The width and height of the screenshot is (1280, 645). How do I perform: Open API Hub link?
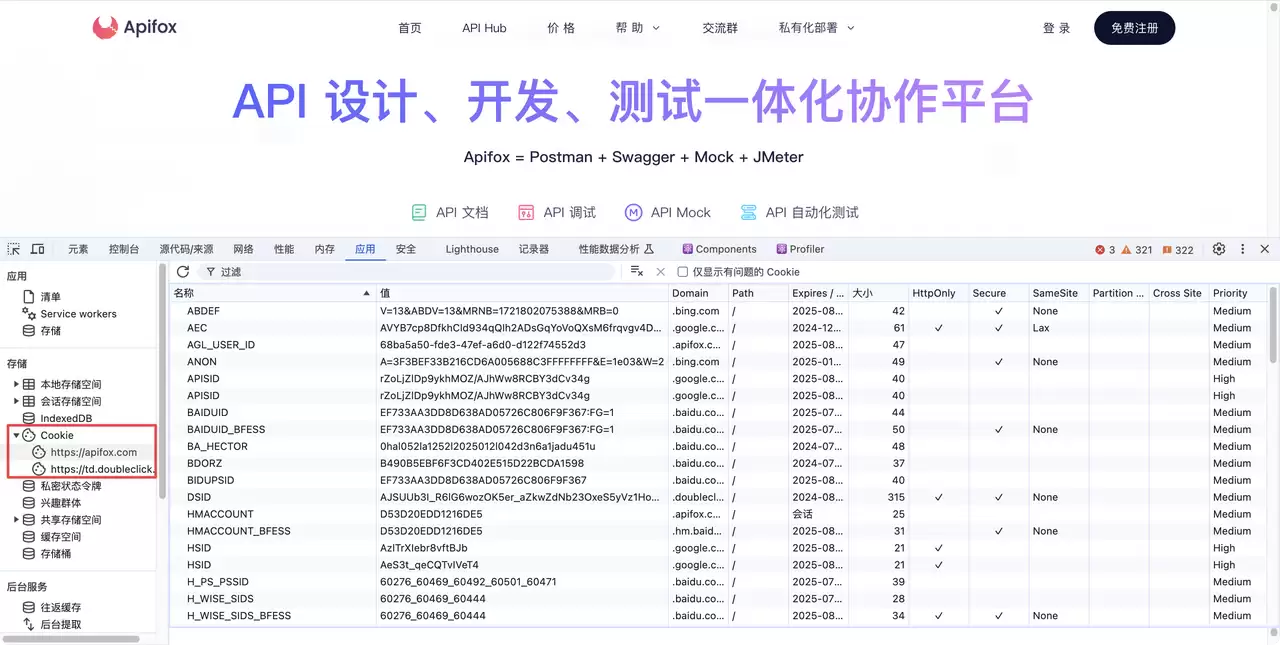pyautogui.click(x=484, y=28)
